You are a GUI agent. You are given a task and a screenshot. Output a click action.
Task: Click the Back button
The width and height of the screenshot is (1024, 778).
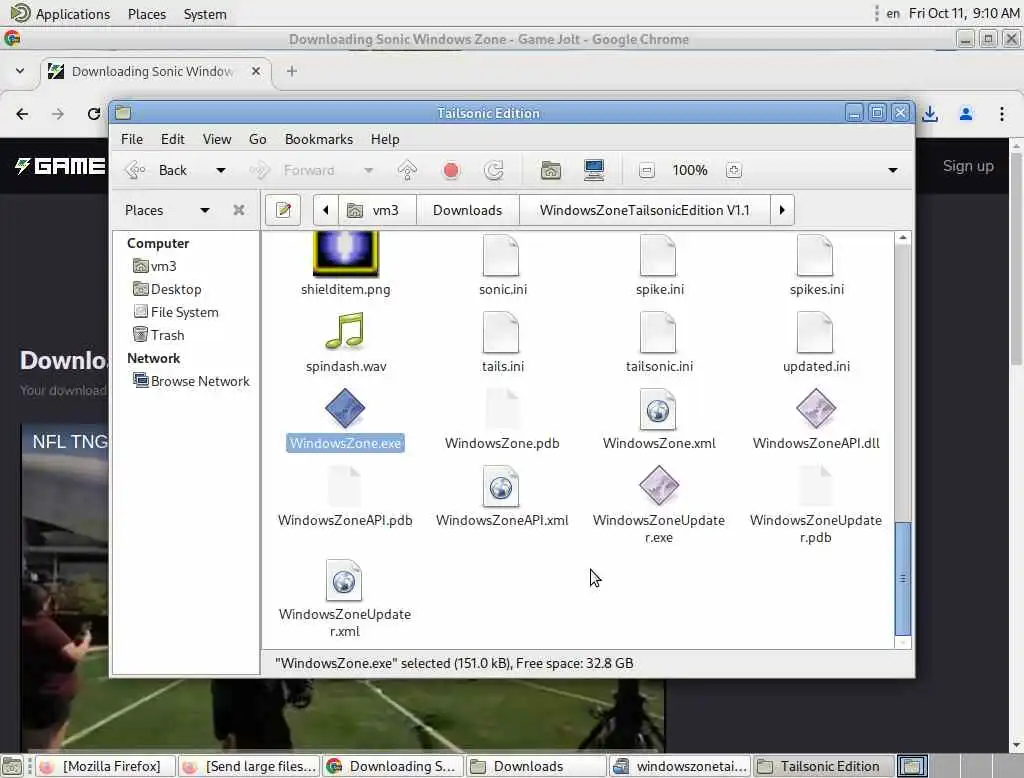(x=157, y=170)
